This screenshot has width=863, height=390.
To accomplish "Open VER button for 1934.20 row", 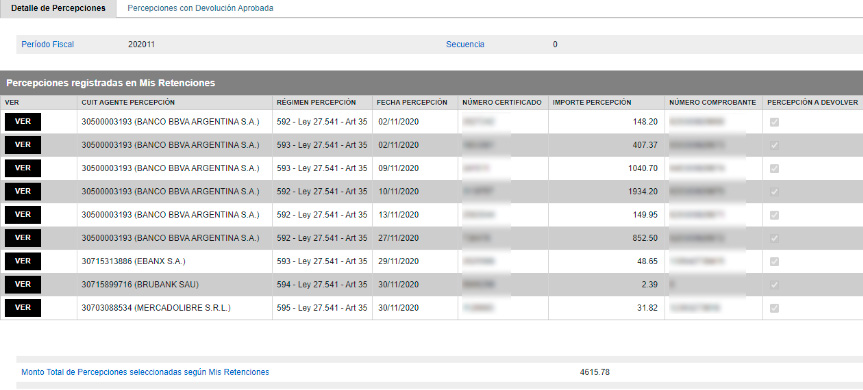I will [x=23, y=191].
